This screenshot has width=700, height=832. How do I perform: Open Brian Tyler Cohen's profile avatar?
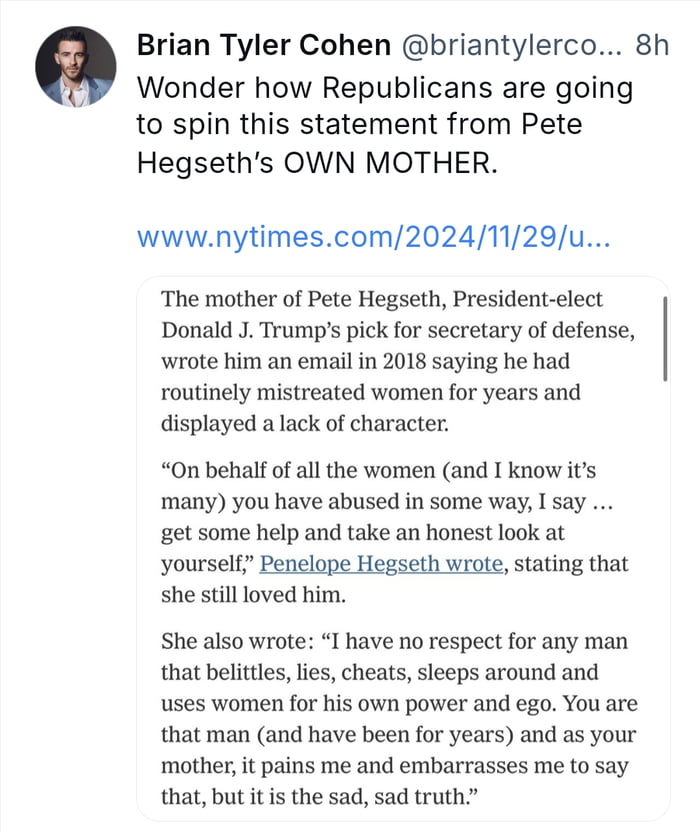click(x=76, y=65)
